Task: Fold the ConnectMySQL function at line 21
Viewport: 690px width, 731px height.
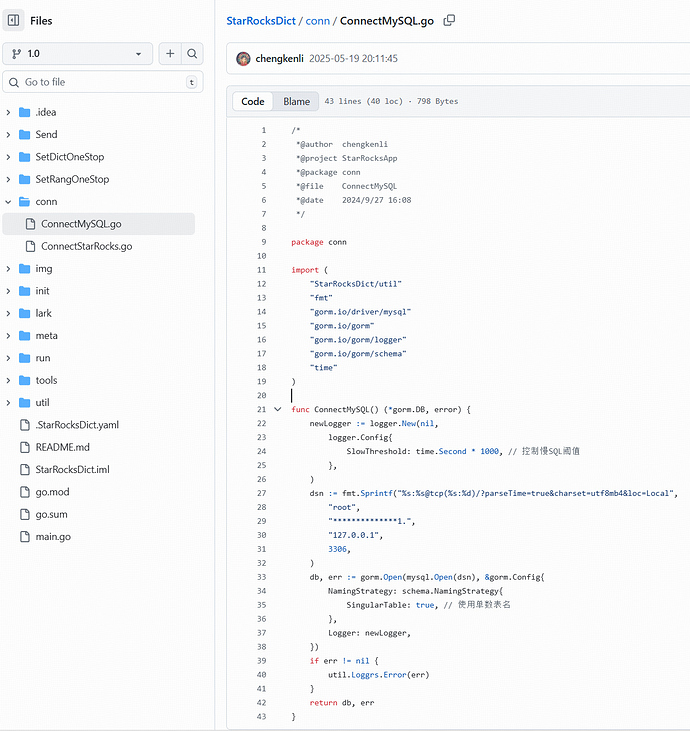Action: click(277, 409)
